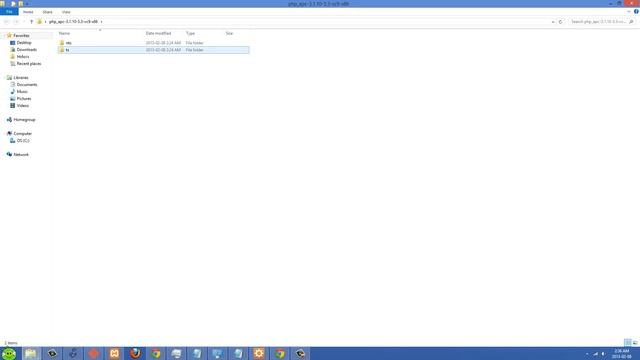Open the green Start button
Image resolution: width=640 pixels, height=360 pixels.
[x=9, y=353]
